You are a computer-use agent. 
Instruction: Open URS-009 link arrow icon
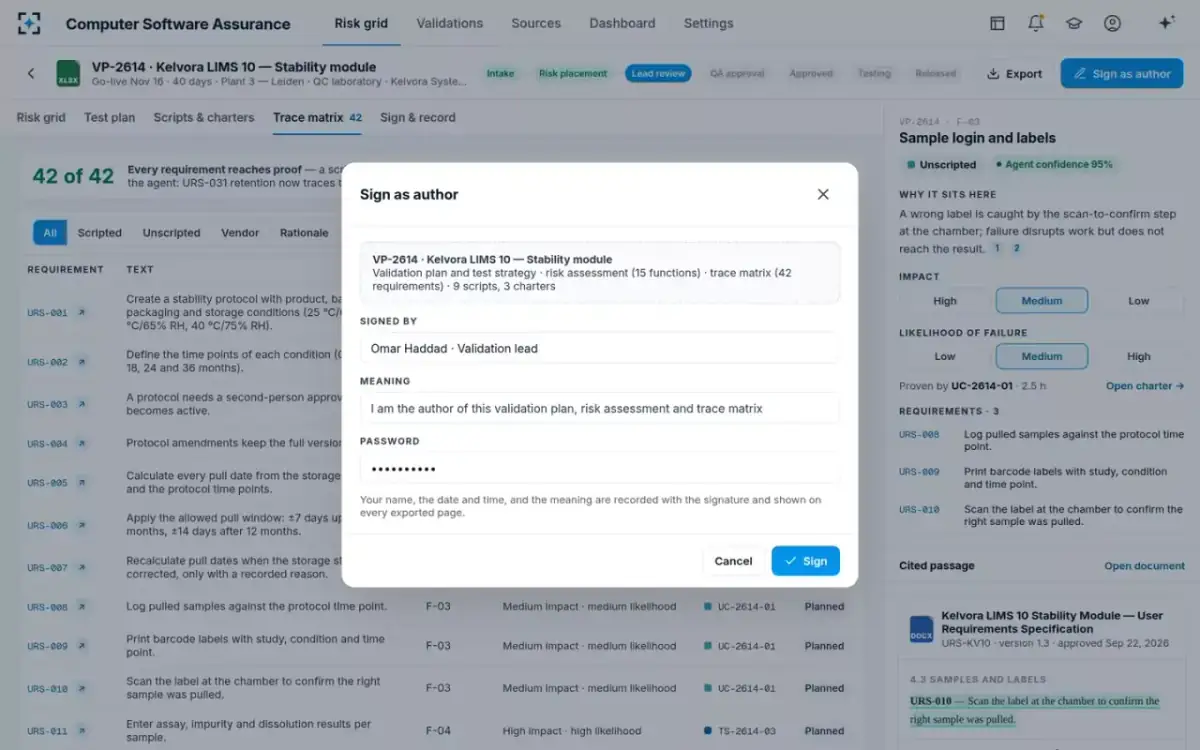click(82, 646)
